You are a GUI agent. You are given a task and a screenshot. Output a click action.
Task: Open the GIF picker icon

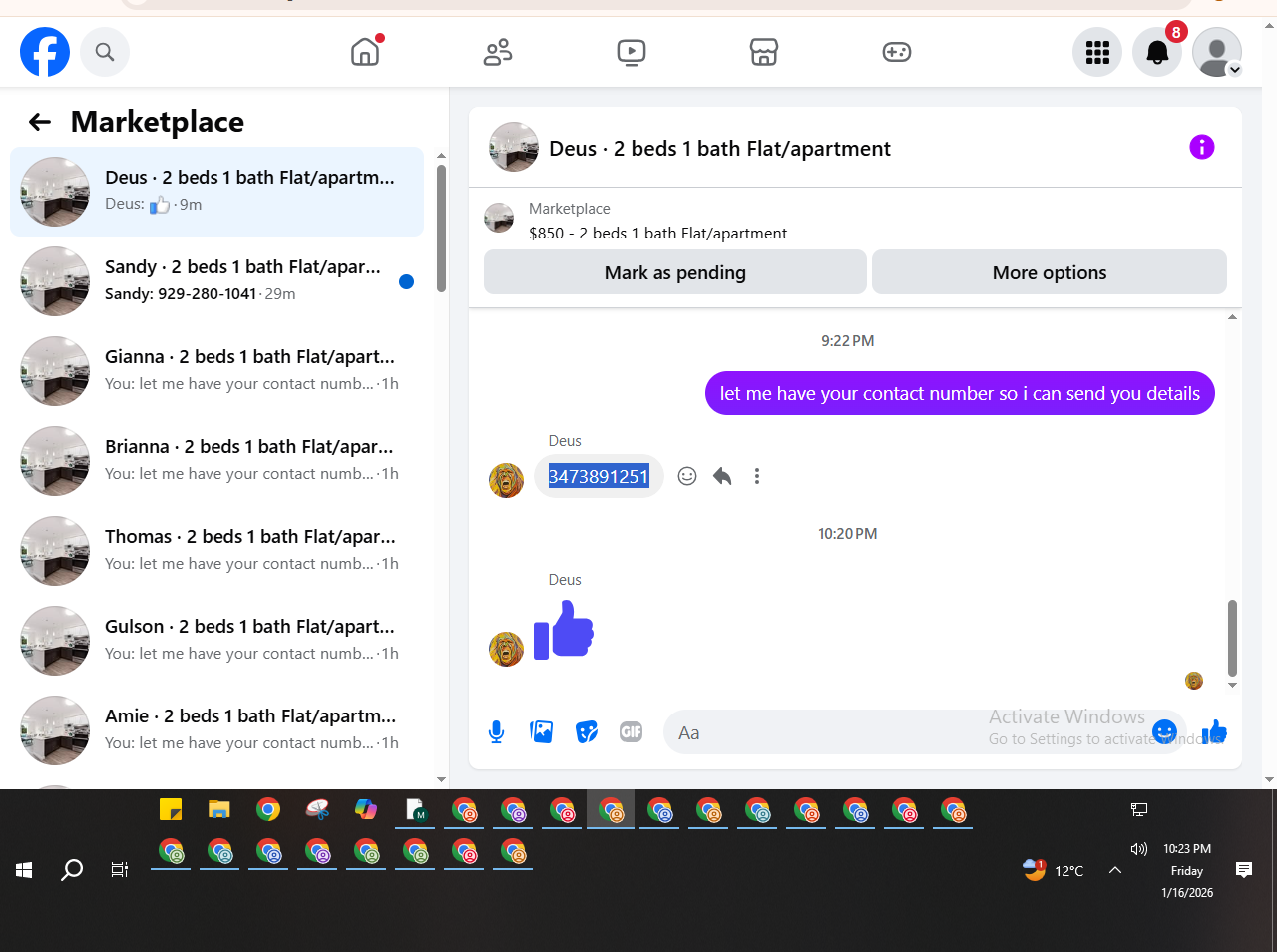coord(631,732)
